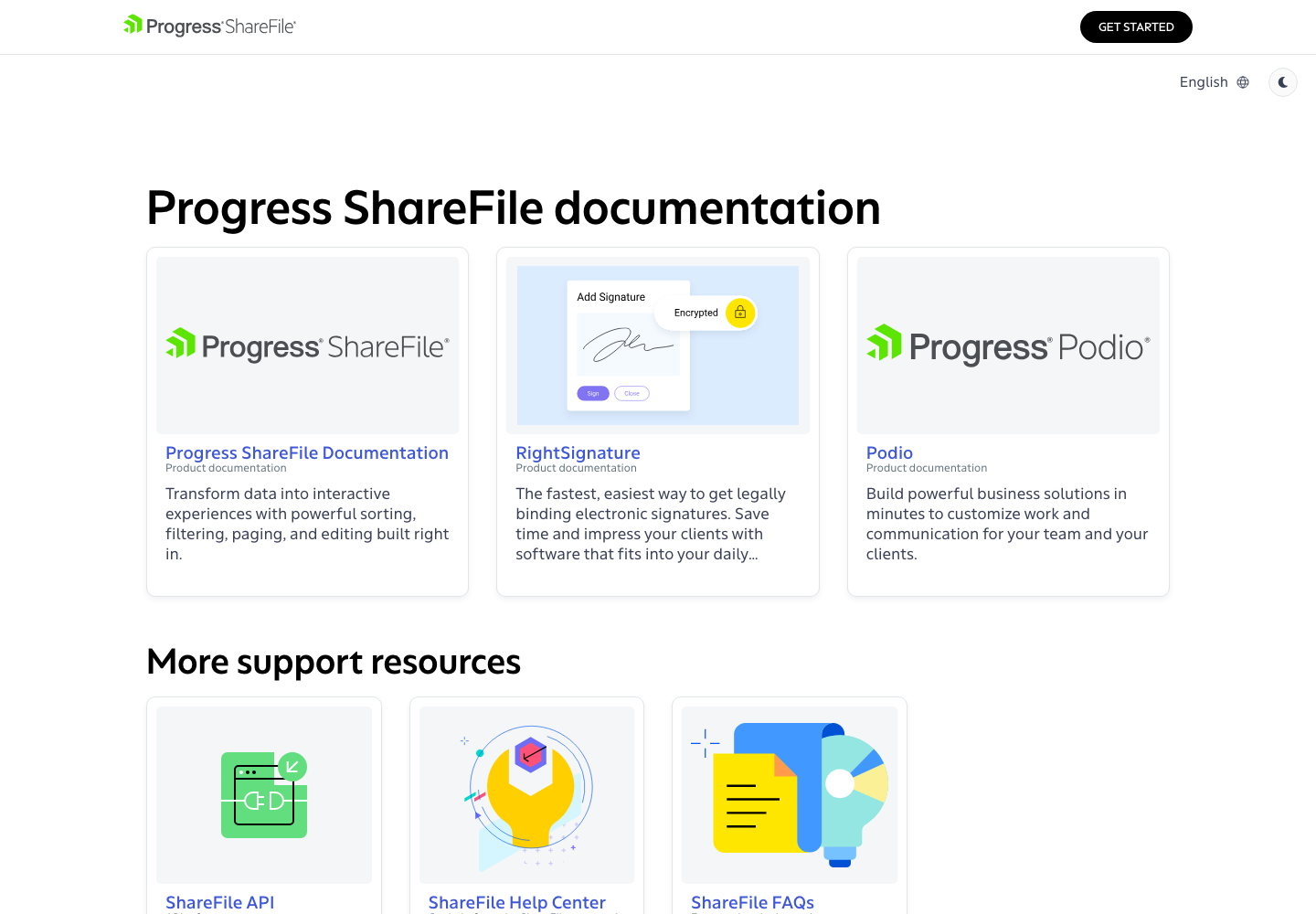The height and width of the screenshot is (914, 1316).
Task: Open the English language selector
Action: pos(1214,82)
